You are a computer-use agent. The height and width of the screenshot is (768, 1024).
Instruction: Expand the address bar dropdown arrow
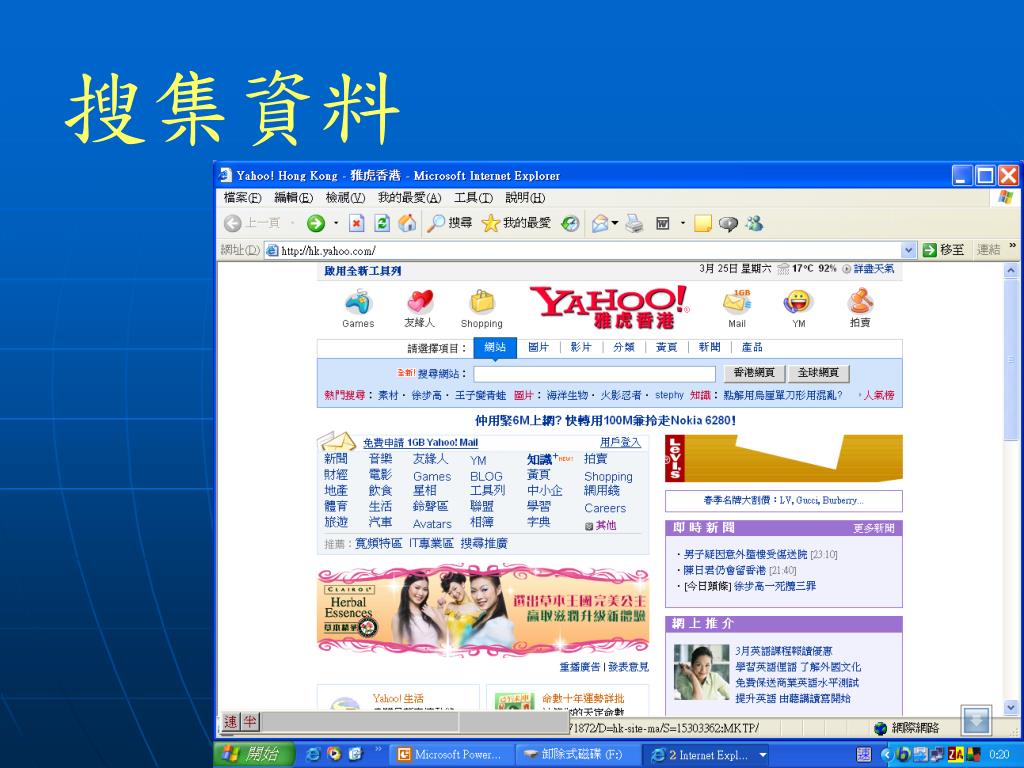tap(908, 250)
